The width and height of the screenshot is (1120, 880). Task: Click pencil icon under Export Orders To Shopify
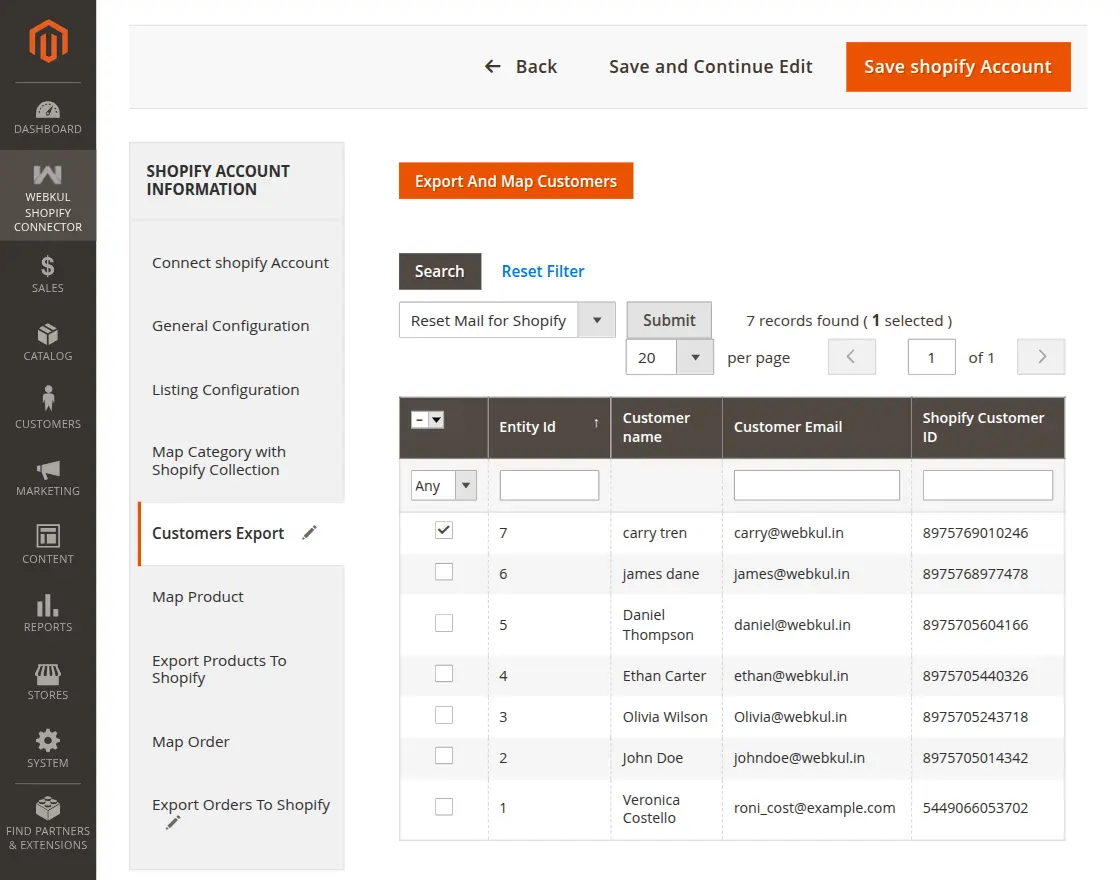point(173,824)
